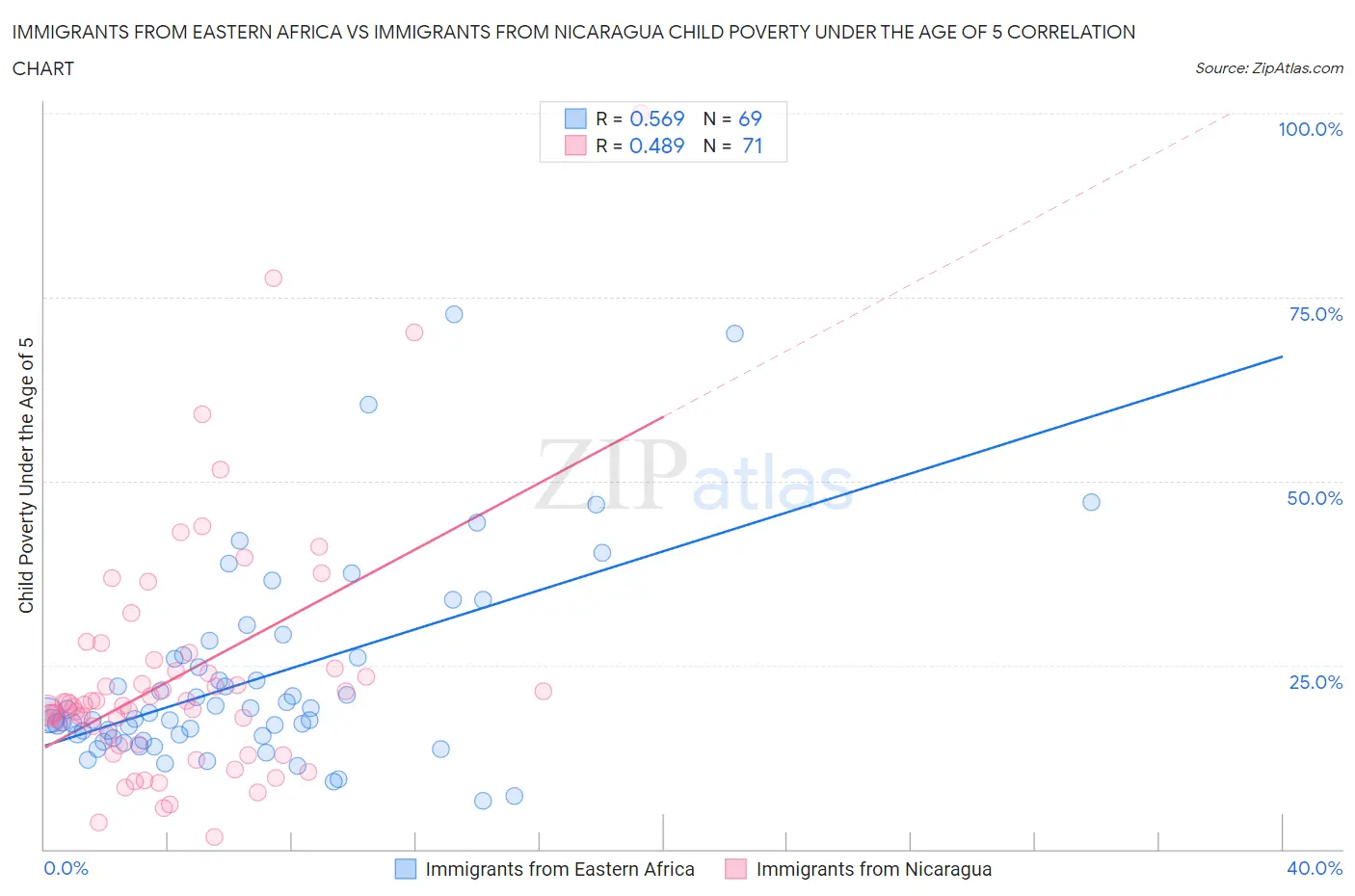Click the highest pink data point above 75%
The image size is (1355, 896).
pyautogui.click(x=274, y=278)
